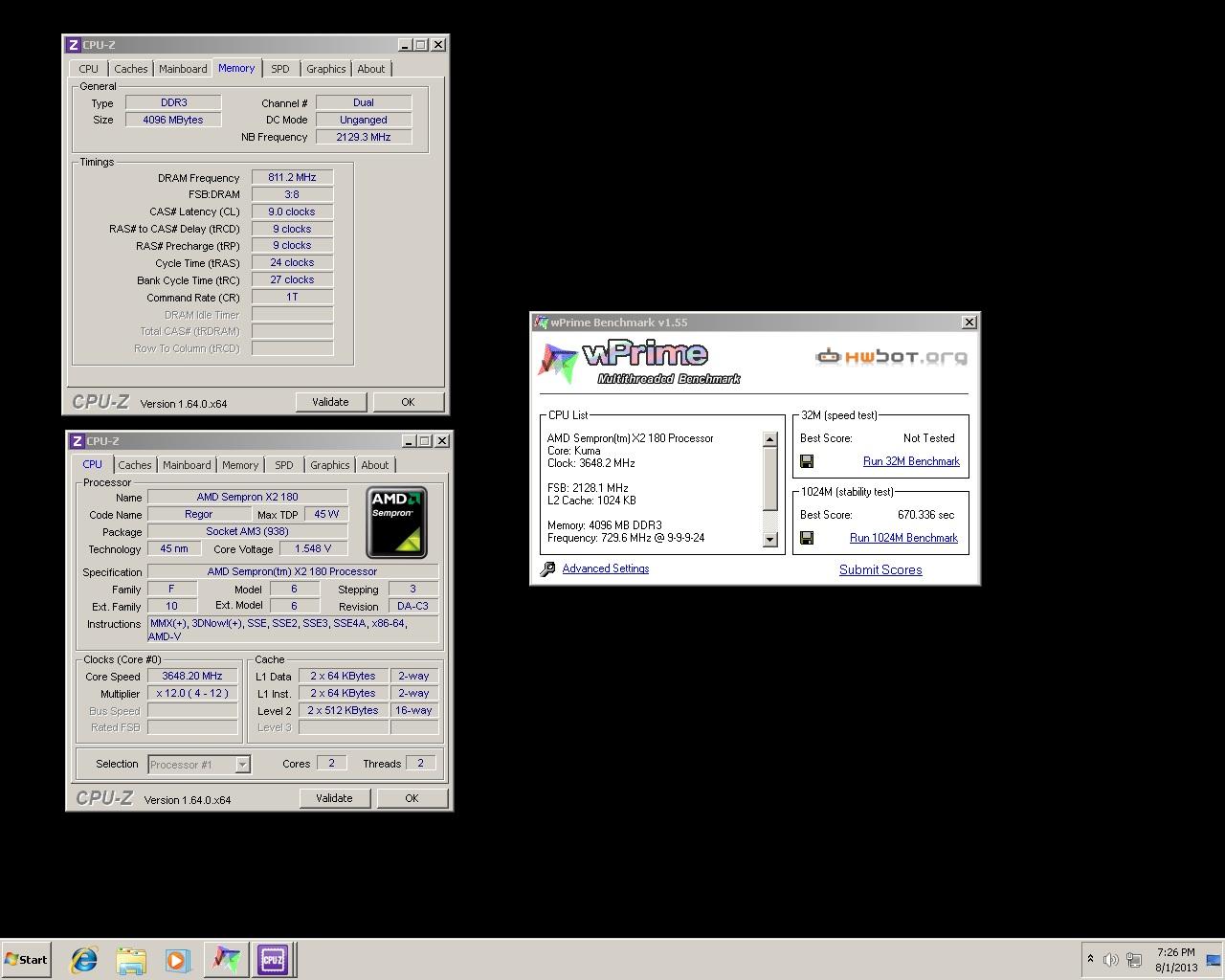Switch to wPrime taskbar icon
Image resolution: width=1225 pixels, height=980 pixels.
(226, 960)
